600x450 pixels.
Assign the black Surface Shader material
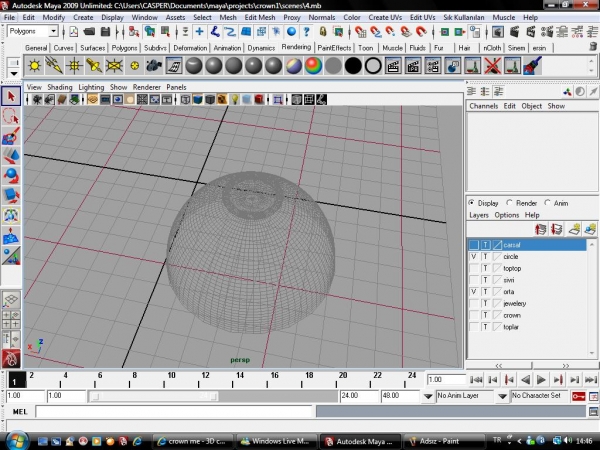click(353, 66)
